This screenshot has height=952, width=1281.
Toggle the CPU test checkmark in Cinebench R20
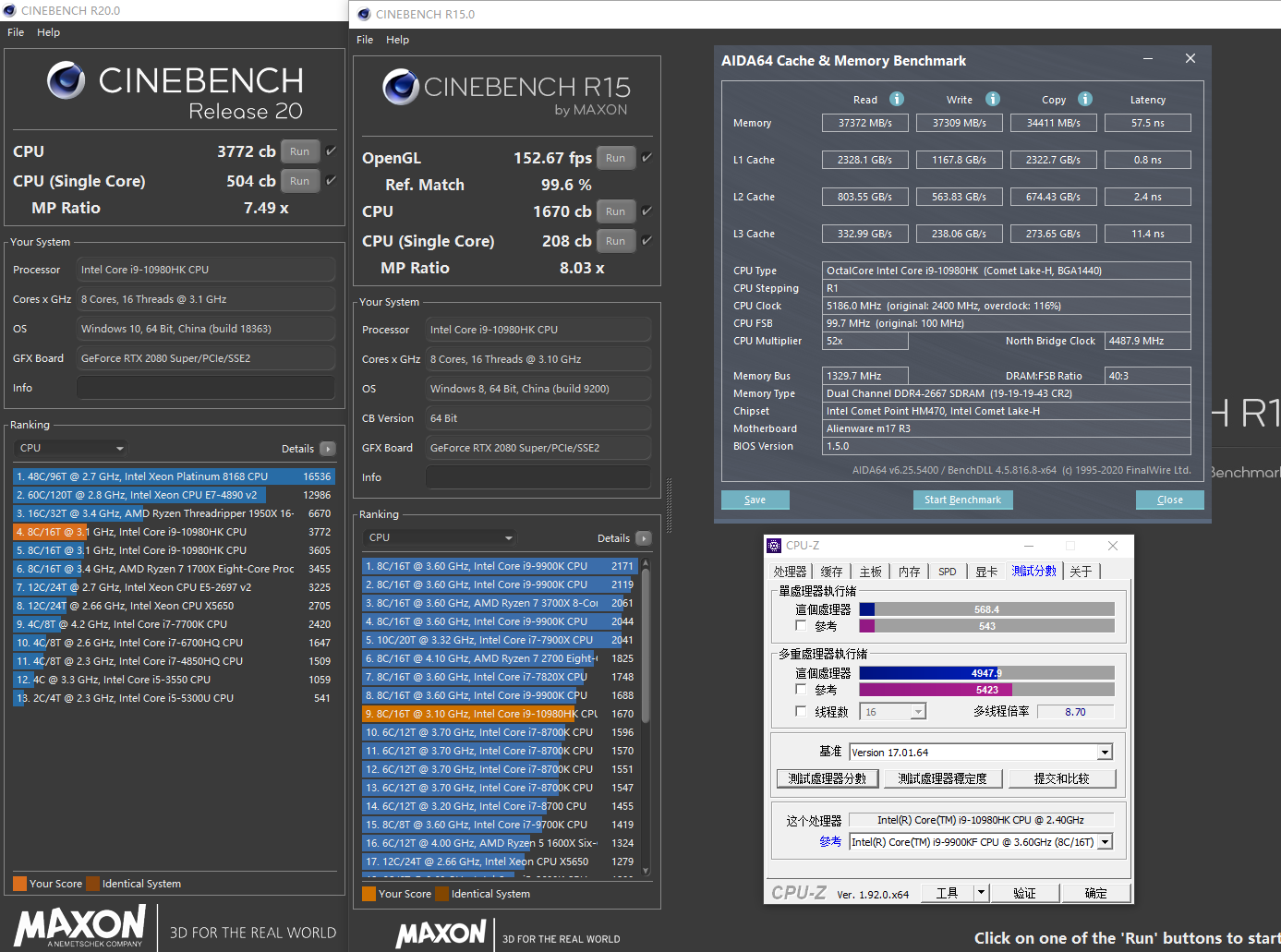coord(332,151)
